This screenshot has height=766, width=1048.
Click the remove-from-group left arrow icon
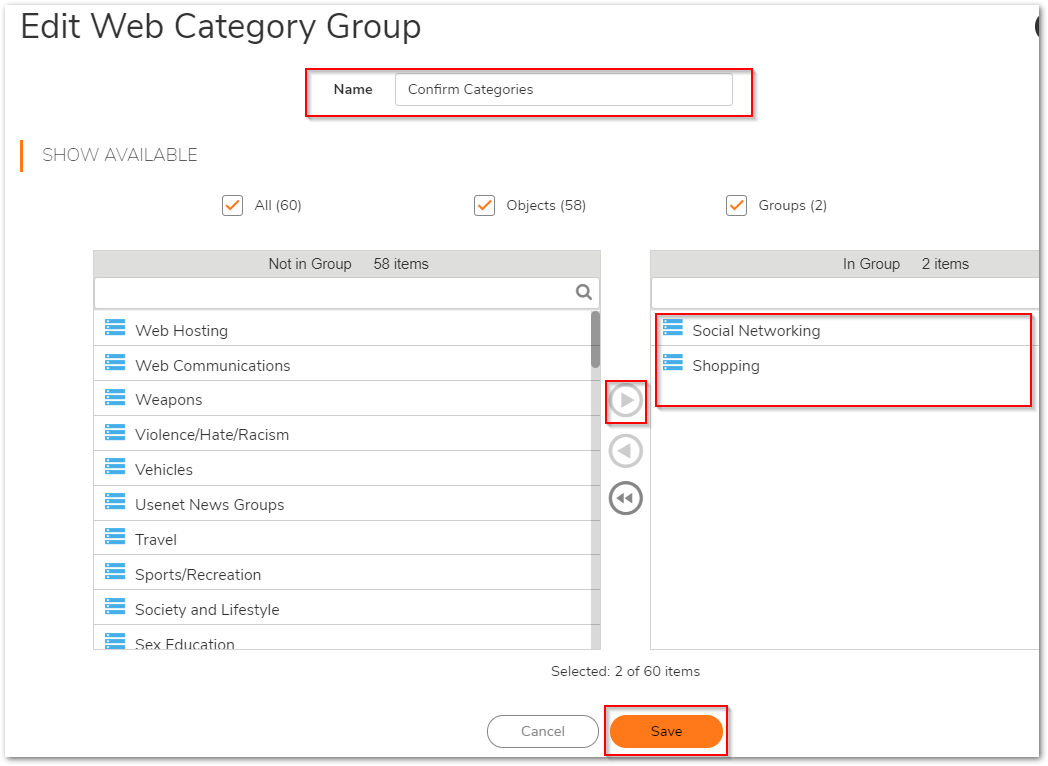(626, 451)
